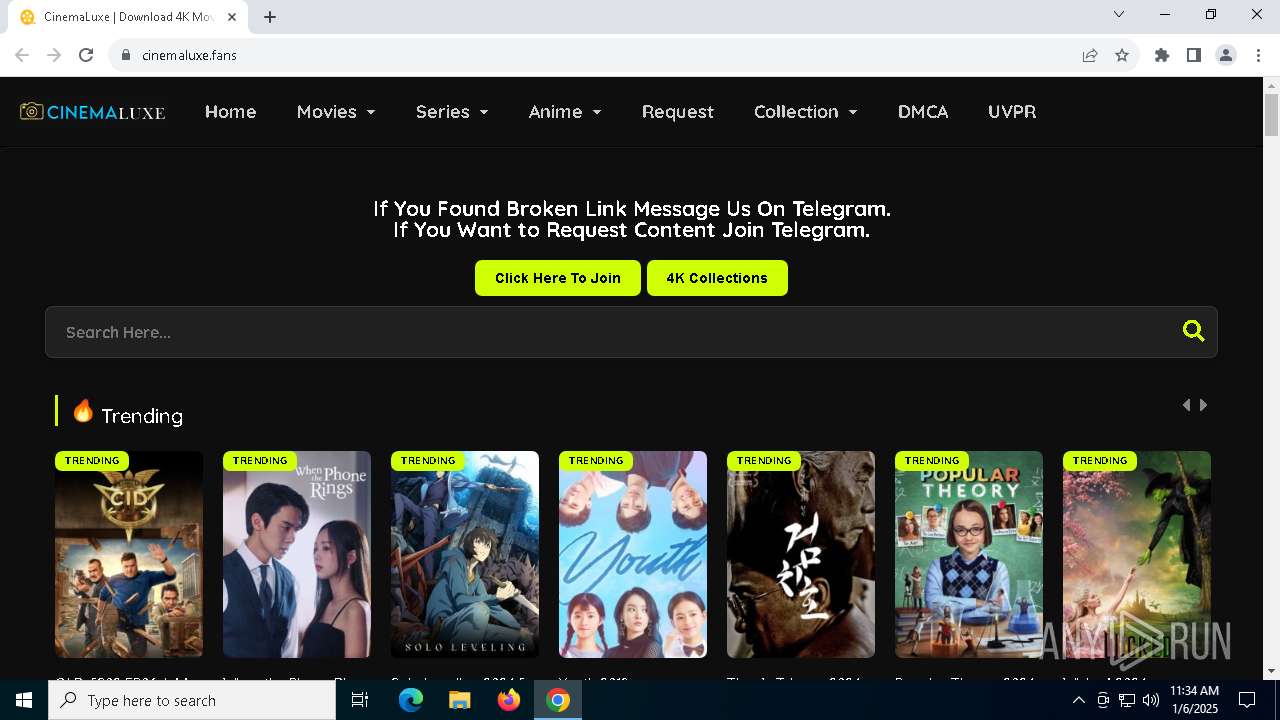This screenshot has height=720, width=1280.
Task: Open the share this page icon
Action: [x=1090, y=55]
